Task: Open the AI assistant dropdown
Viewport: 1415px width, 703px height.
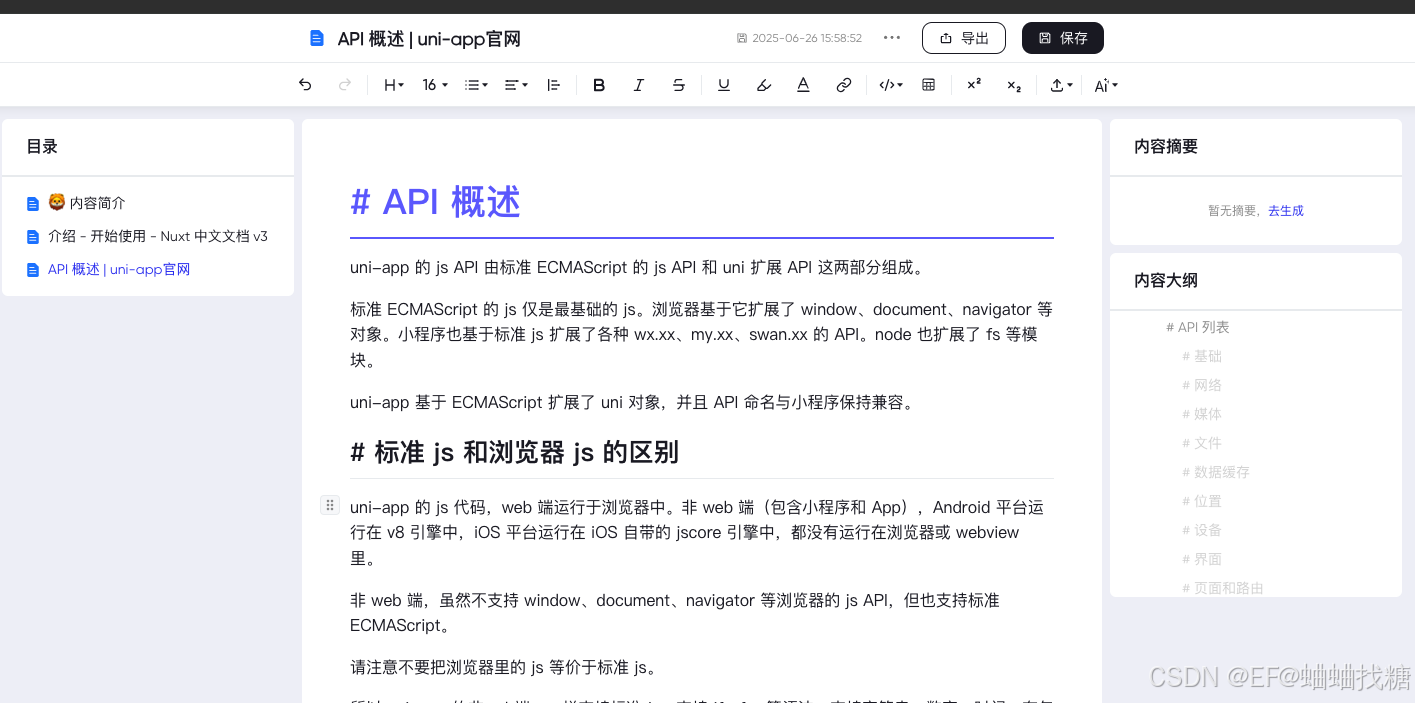Action: click(x=1105, y=85)
